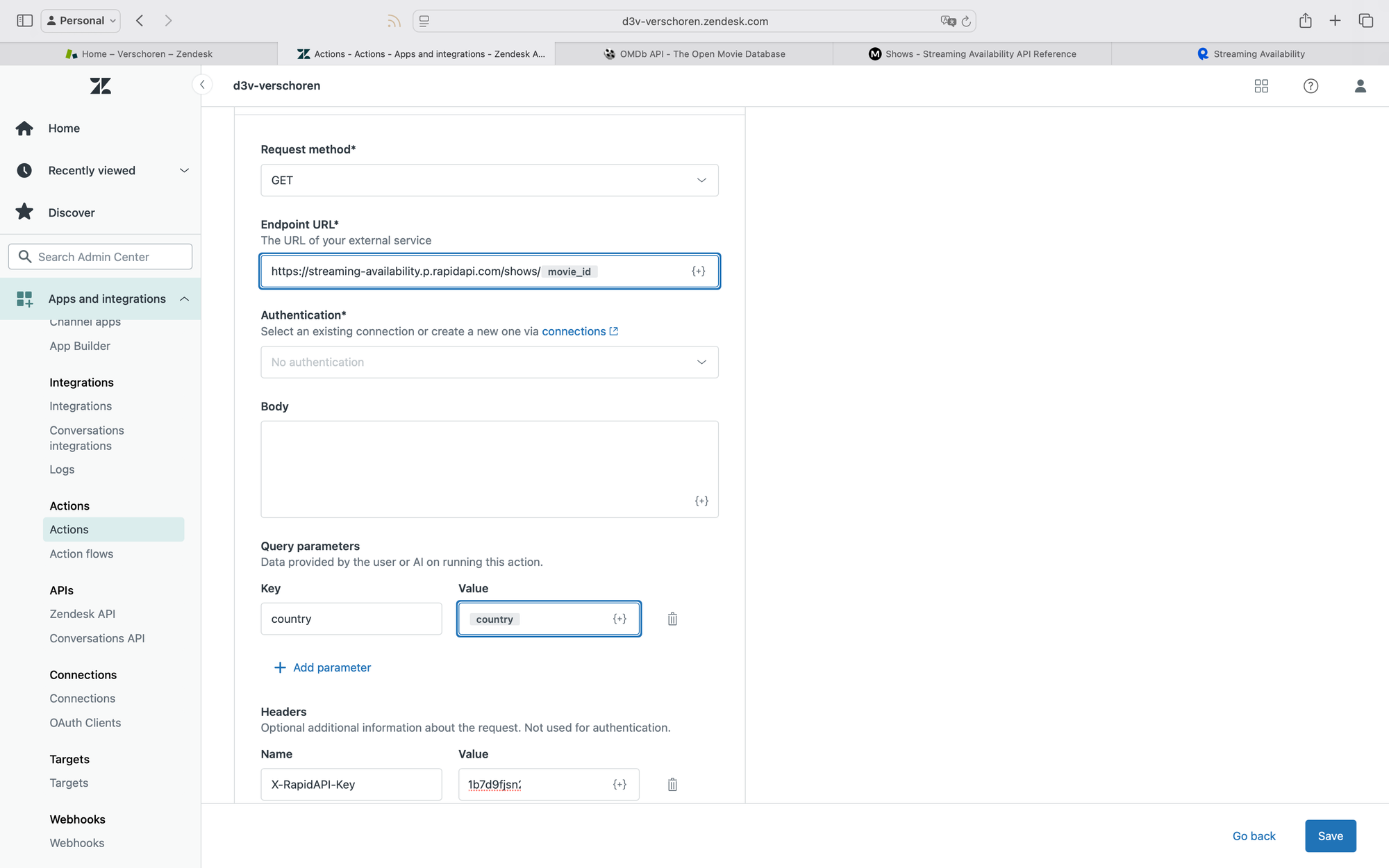Insert variable in country value field
1389x868 pixels.
[619, 619]
